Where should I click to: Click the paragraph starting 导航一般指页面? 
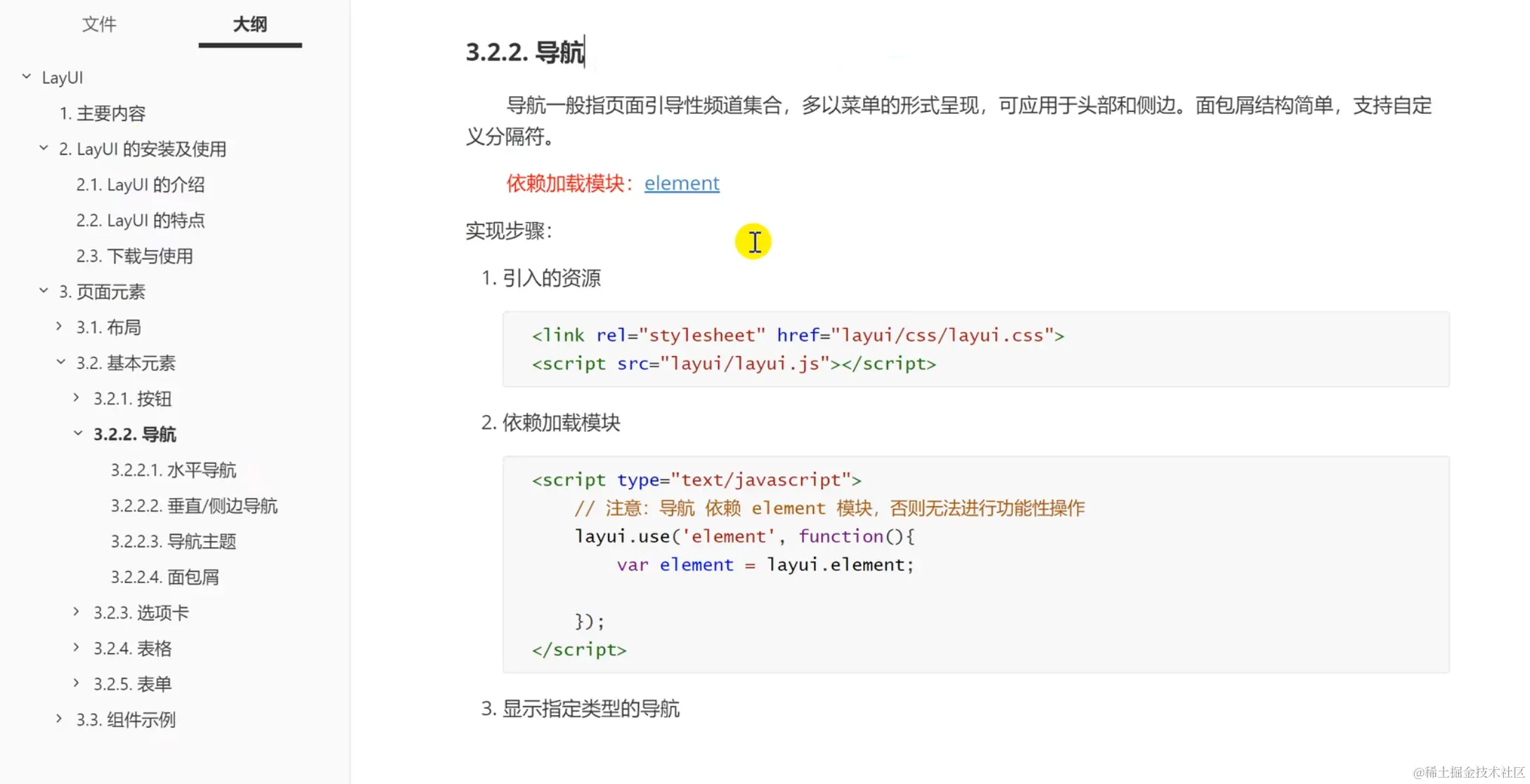949,121
